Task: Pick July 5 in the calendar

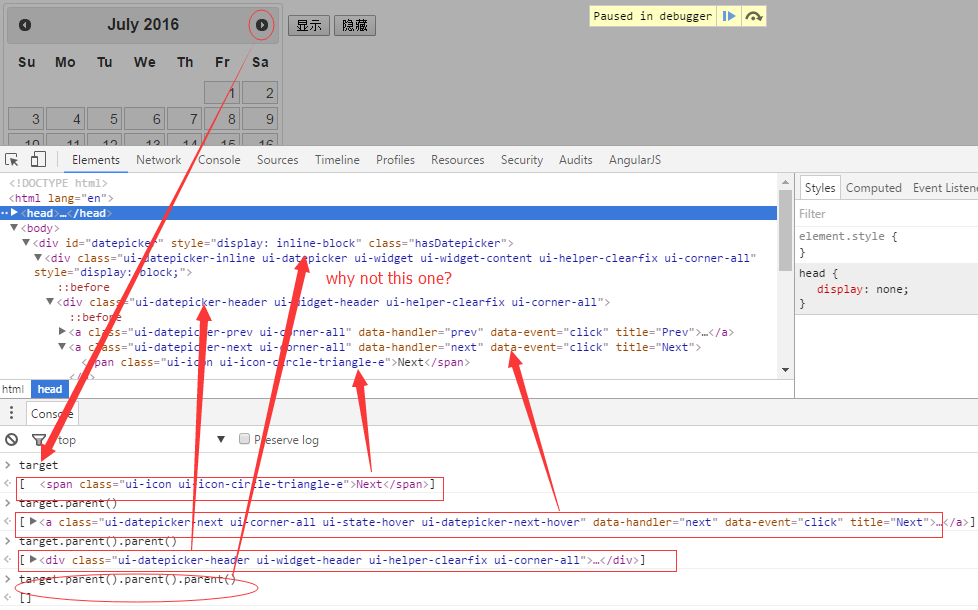Action: [x=104, y=119]
